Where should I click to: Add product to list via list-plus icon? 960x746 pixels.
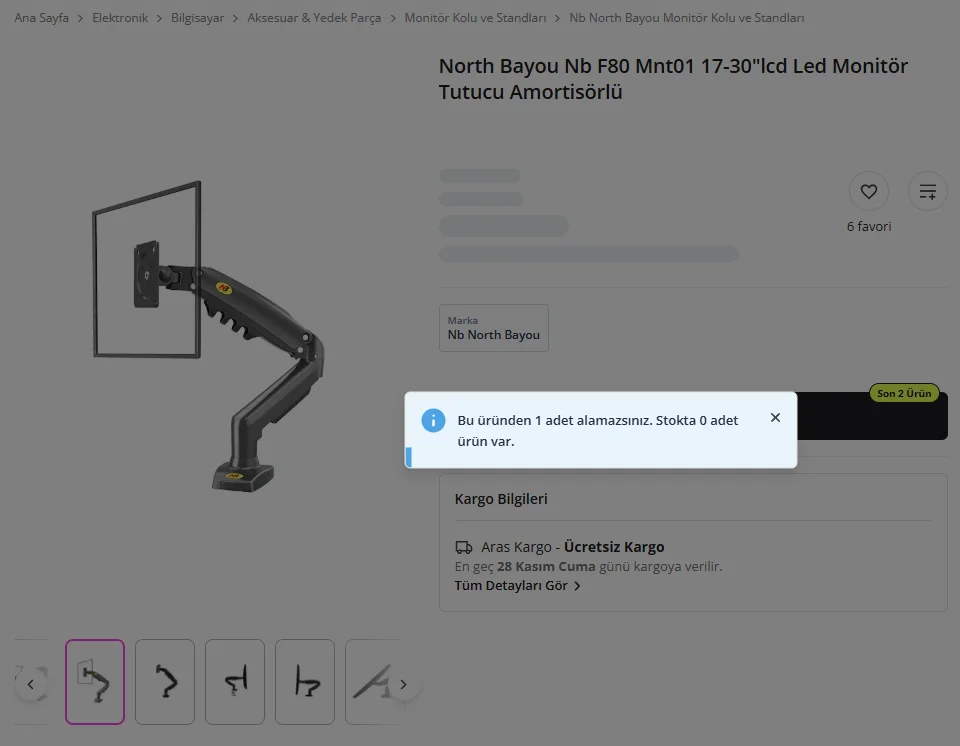click(928, 191)
